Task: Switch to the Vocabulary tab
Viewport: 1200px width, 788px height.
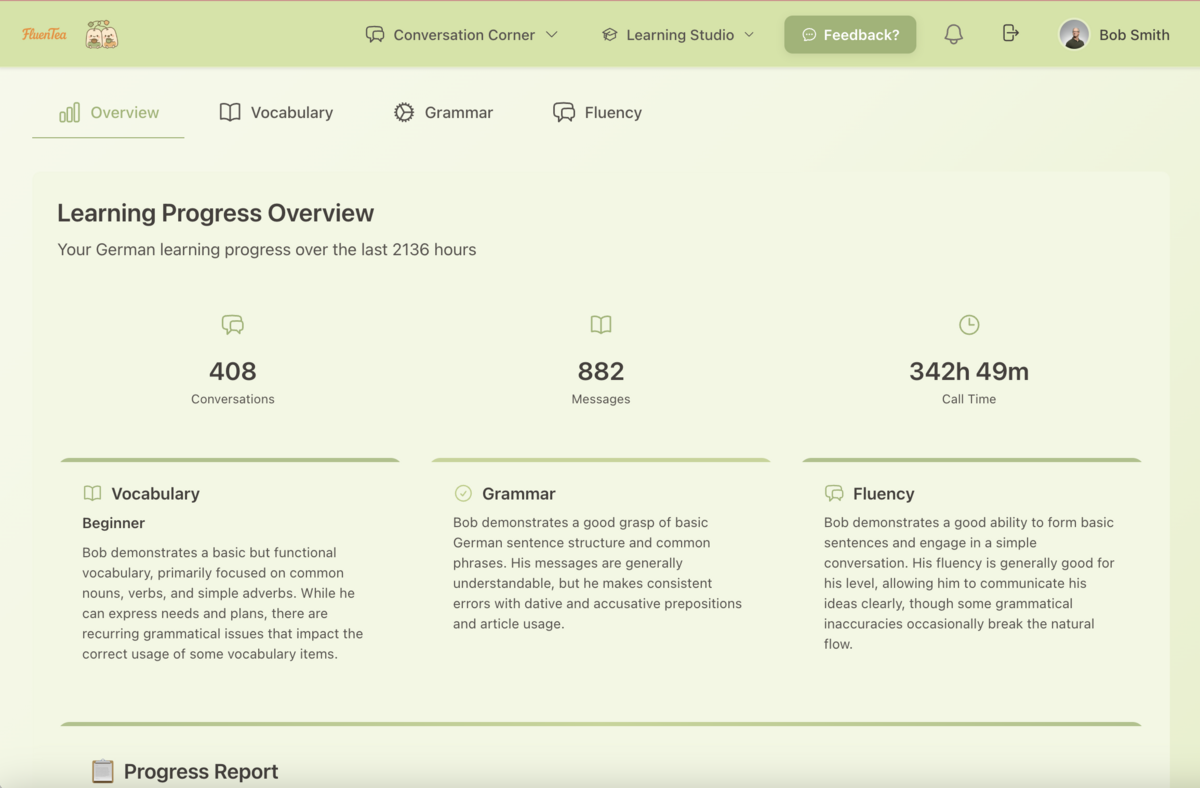Action: (x=276, y=112)
